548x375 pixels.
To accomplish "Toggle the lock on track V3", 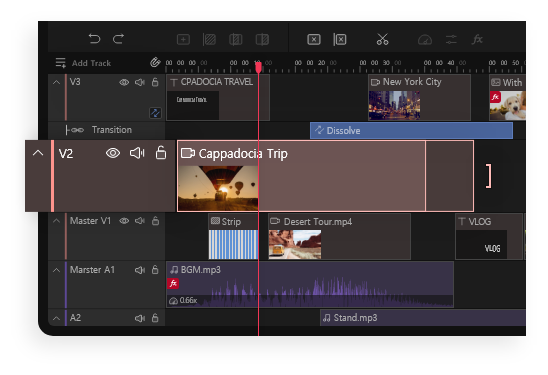I will pyautogui.click(x=155, y=82).
